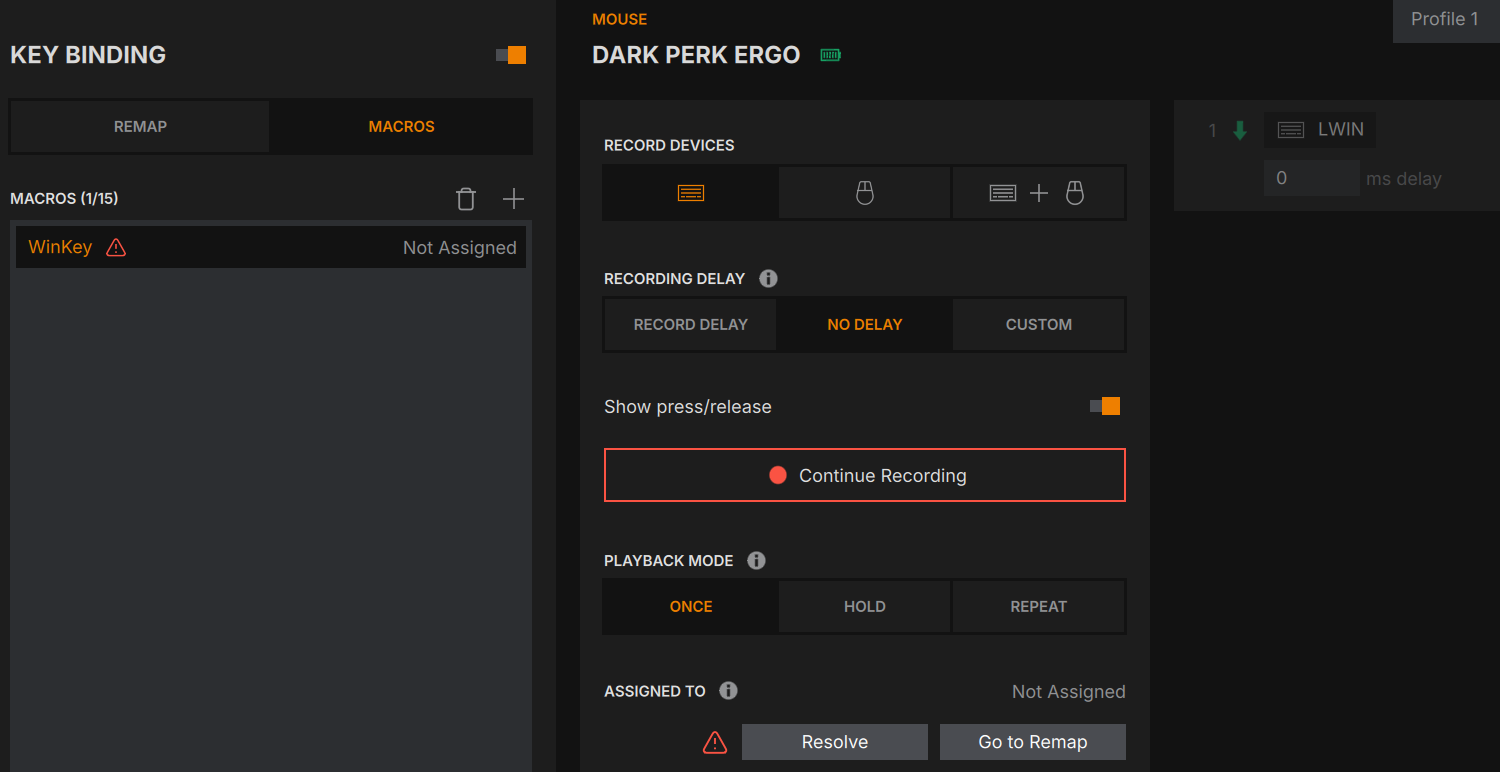Choose Custom recording delay

click(x=1039, y=325)
